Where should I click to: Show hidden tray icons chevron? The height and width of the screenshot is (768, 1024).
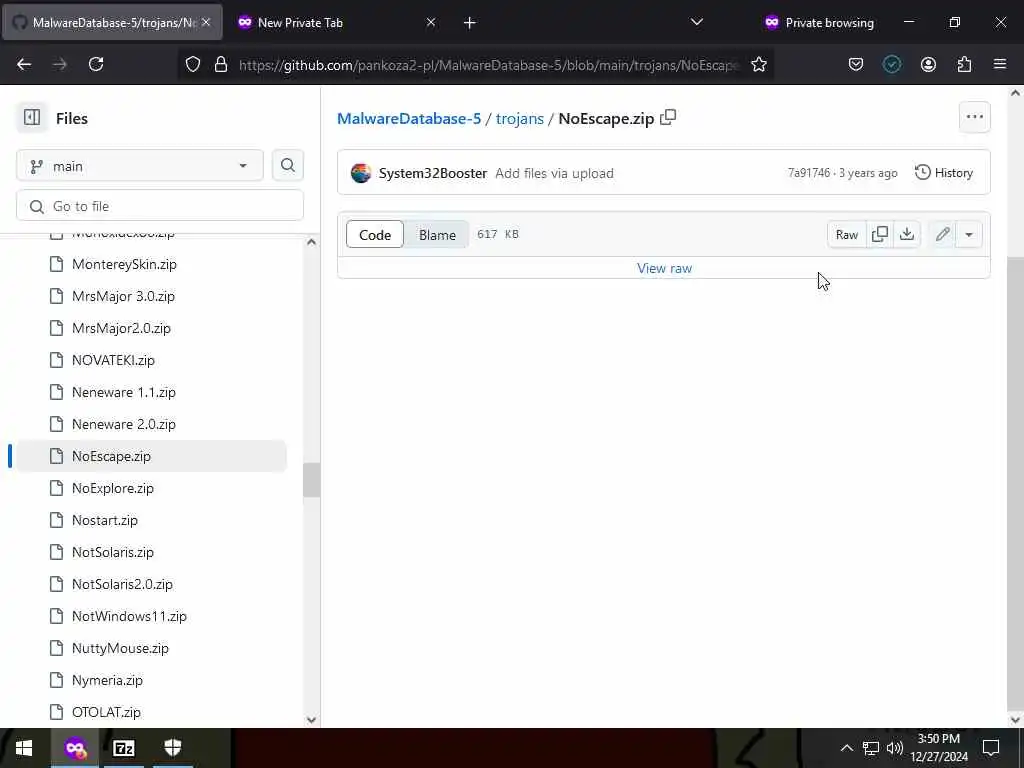pos(846,748)
